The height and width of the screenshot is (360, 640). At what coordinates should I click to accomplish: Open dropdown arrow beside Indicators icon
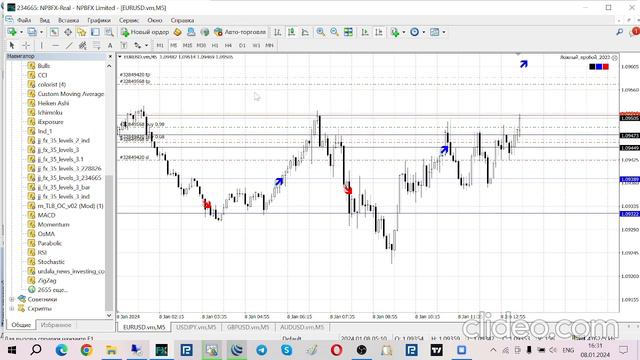point(404,32)
